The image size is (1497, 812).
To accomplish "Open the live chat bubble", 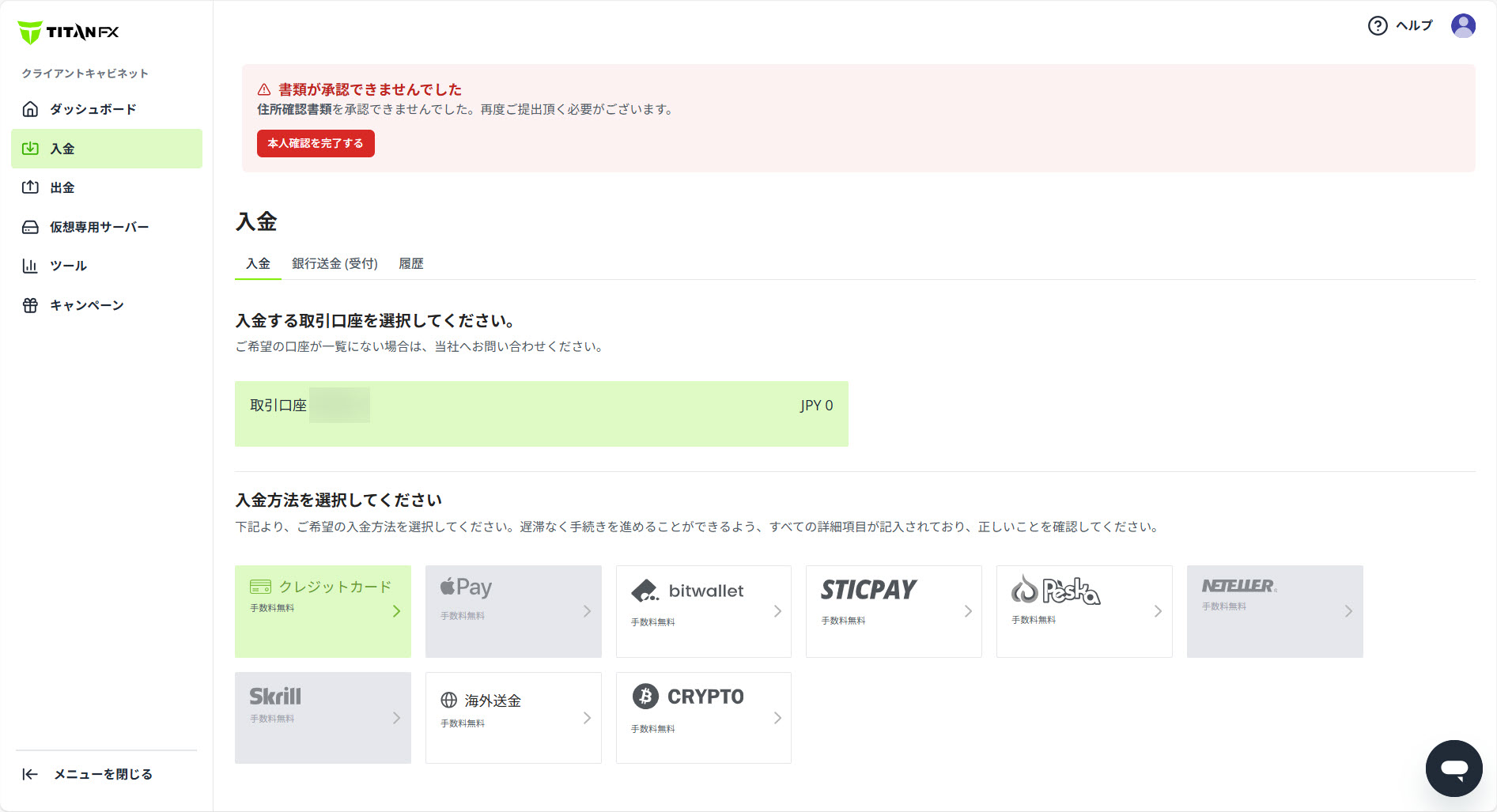I will pyautogui.click(x=1454, y=768).
